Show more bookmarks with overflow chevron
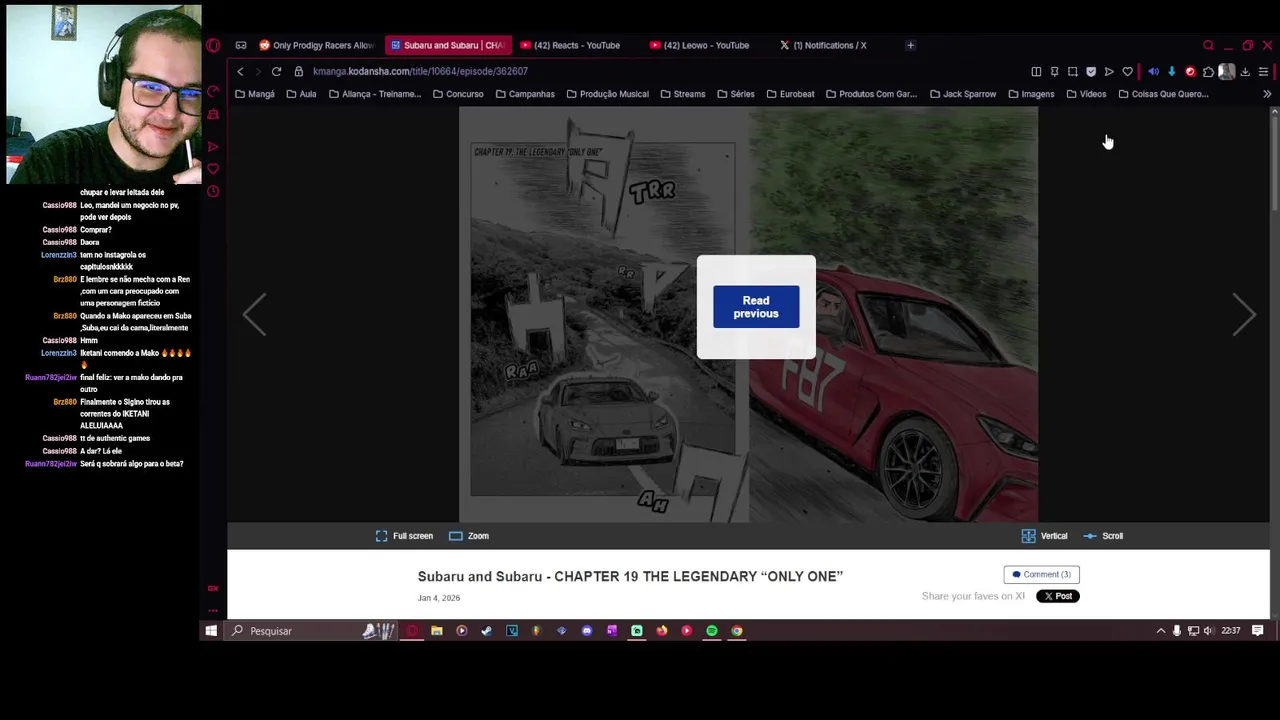1280x720 pixels. [1267, 94]
